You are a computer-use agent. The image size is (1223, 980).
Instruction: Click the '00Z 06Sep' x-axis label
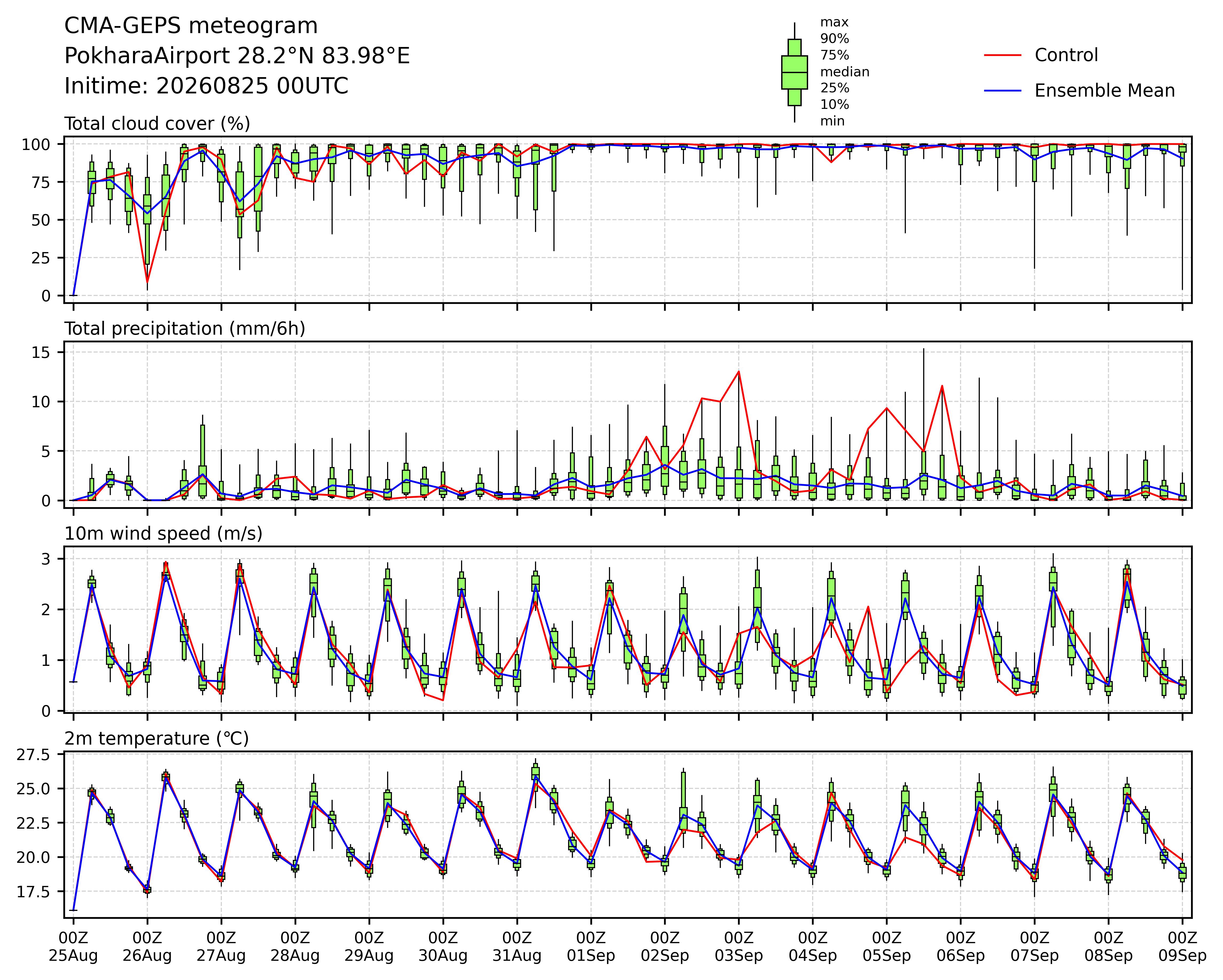(x=960, y=947)
